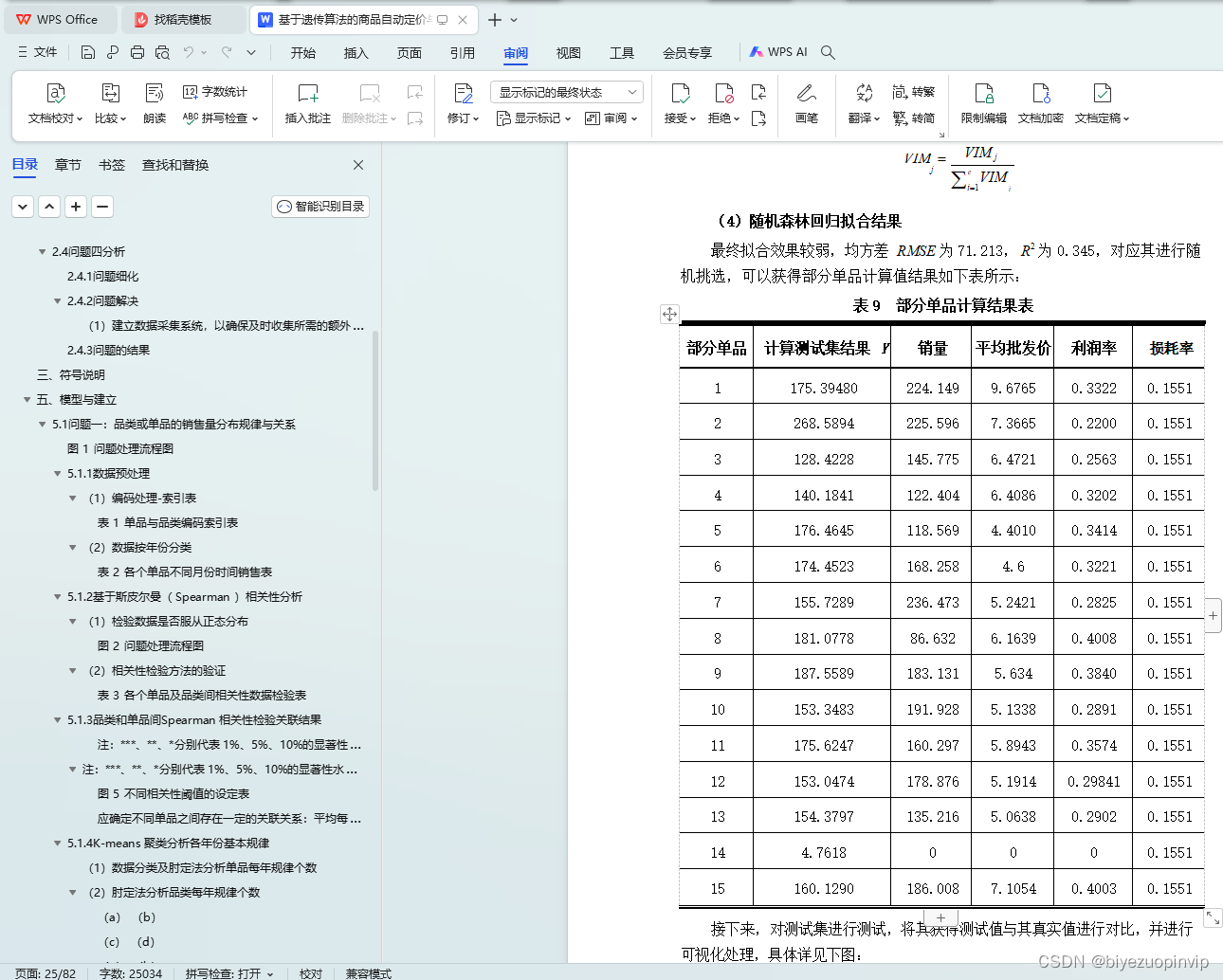
Task: Click the 文档定稿 finalize document icon
Action: tap(1102, 93)
